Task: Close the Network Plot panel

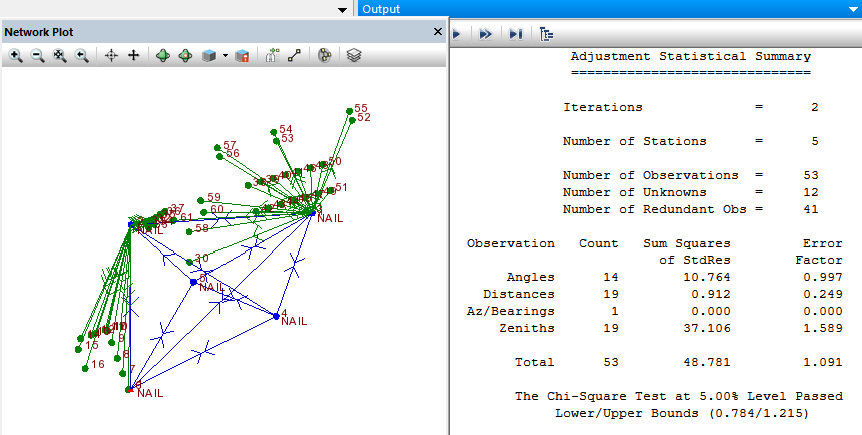Action: click(437, 32)
